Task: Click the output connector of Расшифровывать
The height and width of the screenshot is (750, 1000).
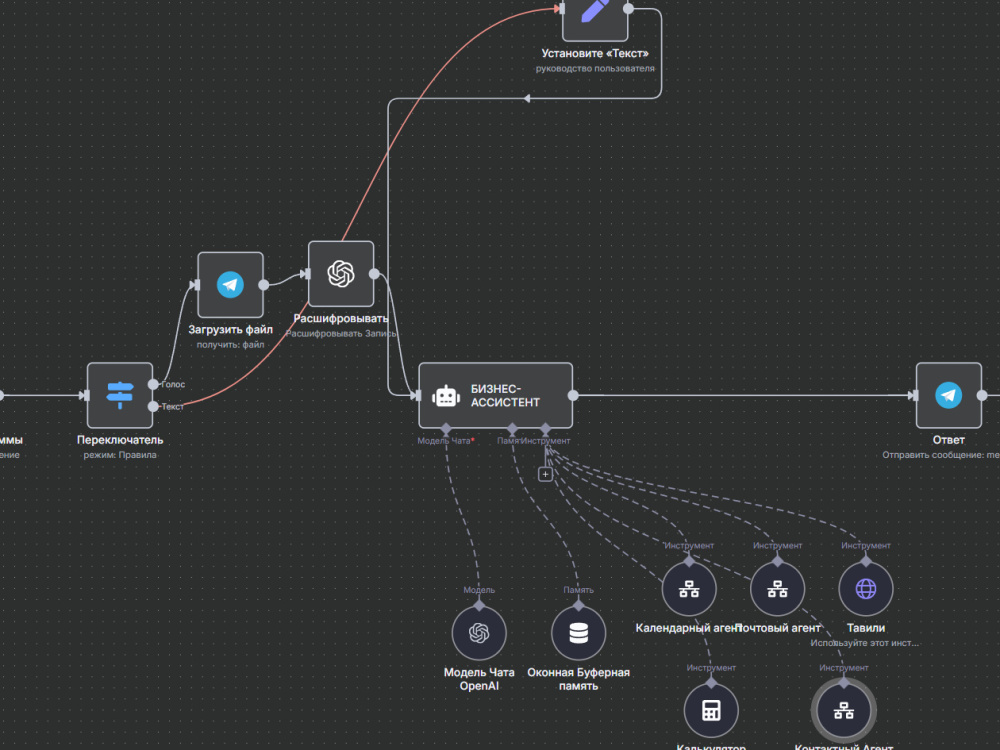Action: pos(374,274)
